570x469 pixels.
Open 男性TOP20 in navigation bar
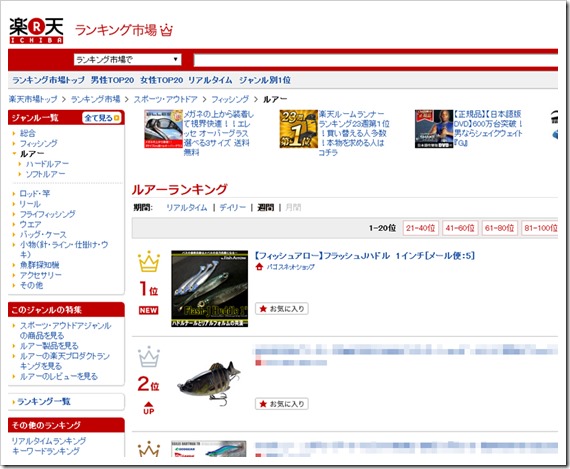[x=112, y=80]
